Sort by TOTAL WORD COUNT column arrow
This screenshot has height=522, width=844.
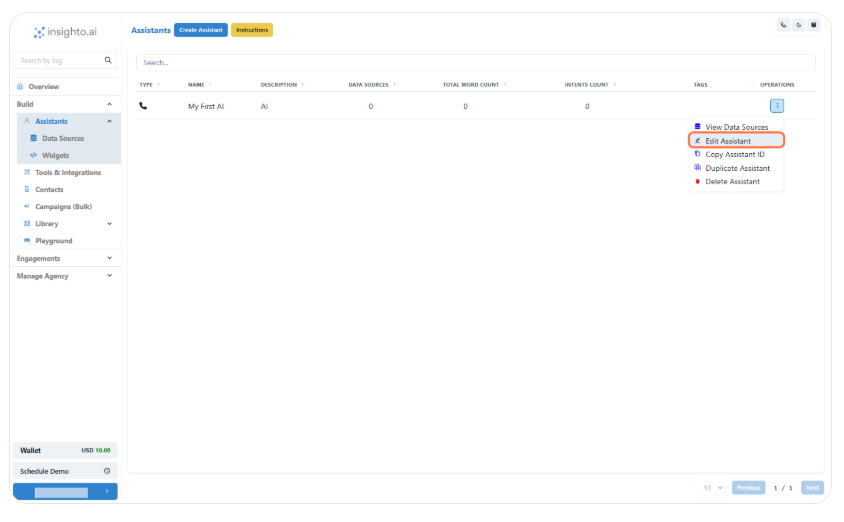(x=505, y=84)
